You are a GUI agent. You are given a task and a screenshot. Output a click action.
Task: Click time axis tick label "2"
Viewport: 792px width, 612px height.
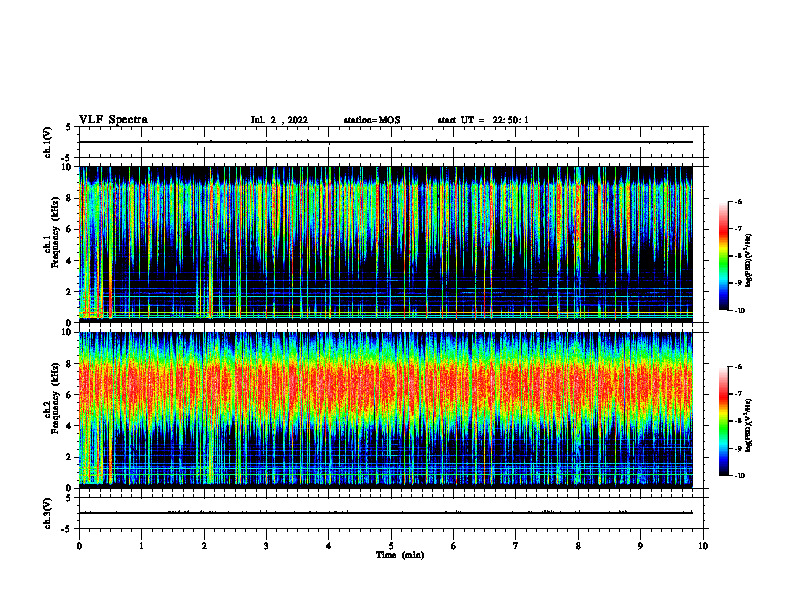pos(204,545)
